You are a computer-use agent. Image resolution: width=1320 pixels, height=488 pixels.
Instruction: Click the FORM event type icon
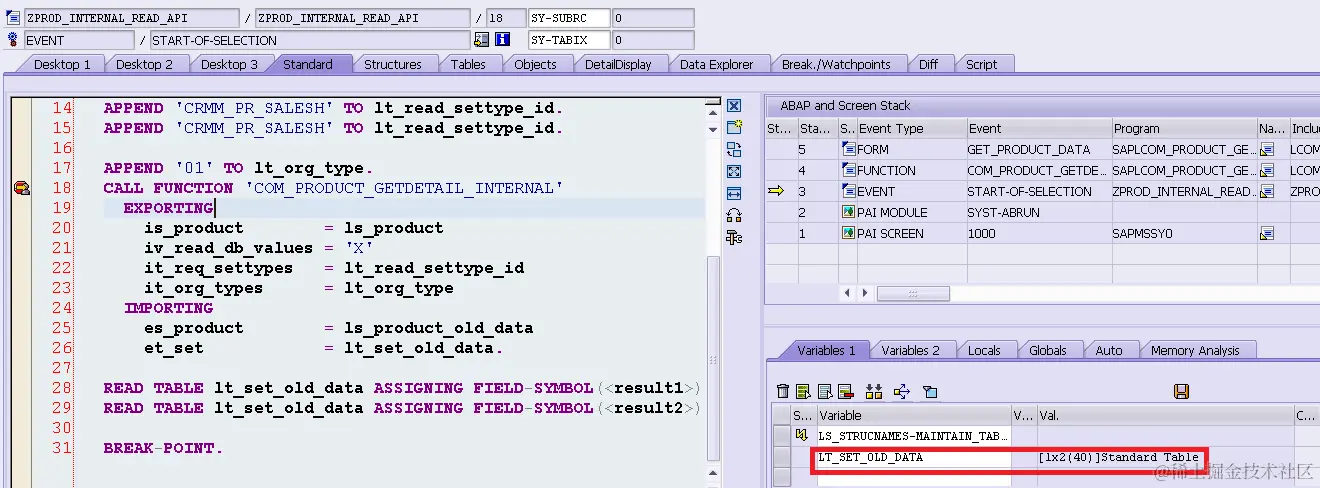848,150
